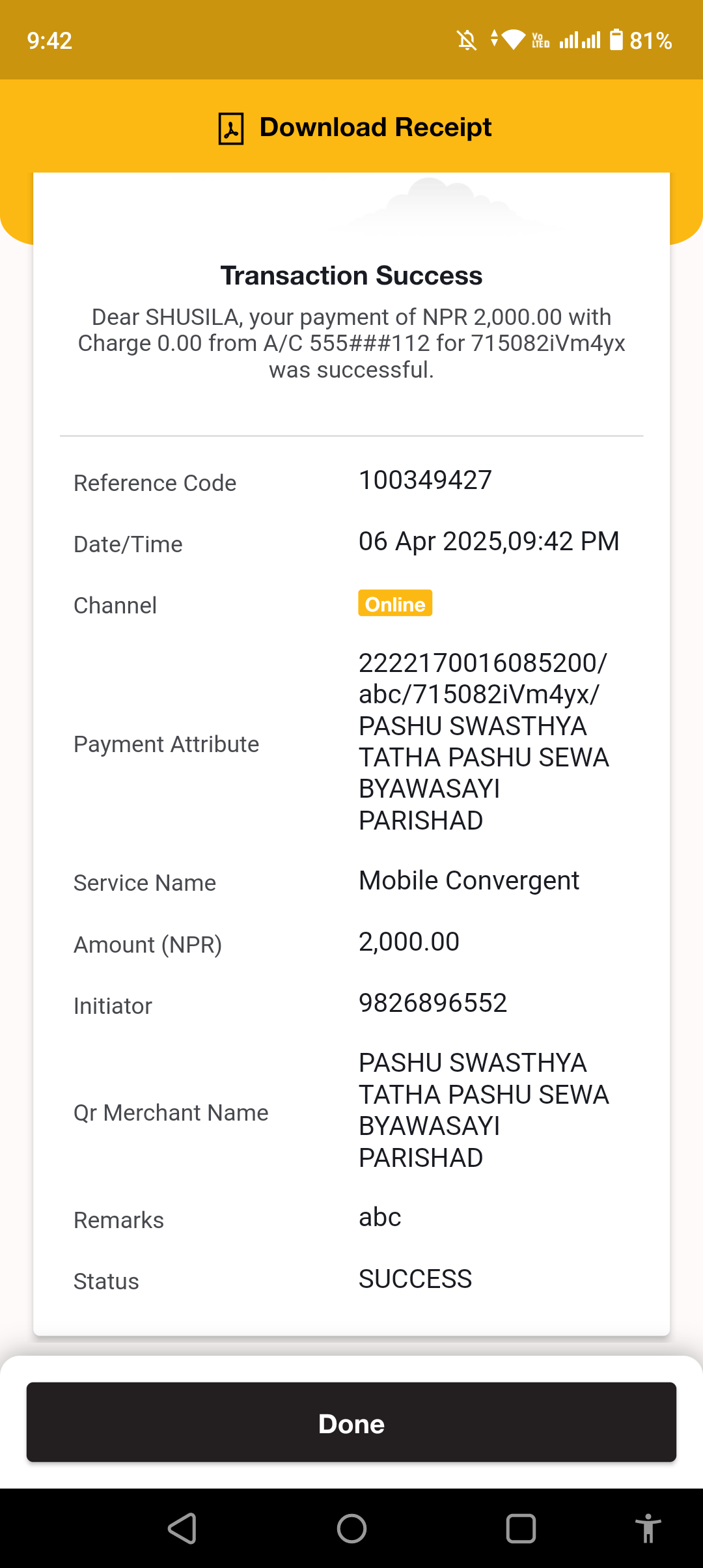Tap the Android home circle icon
This screenshot has height=1568, width=703.
[351, 1528]
